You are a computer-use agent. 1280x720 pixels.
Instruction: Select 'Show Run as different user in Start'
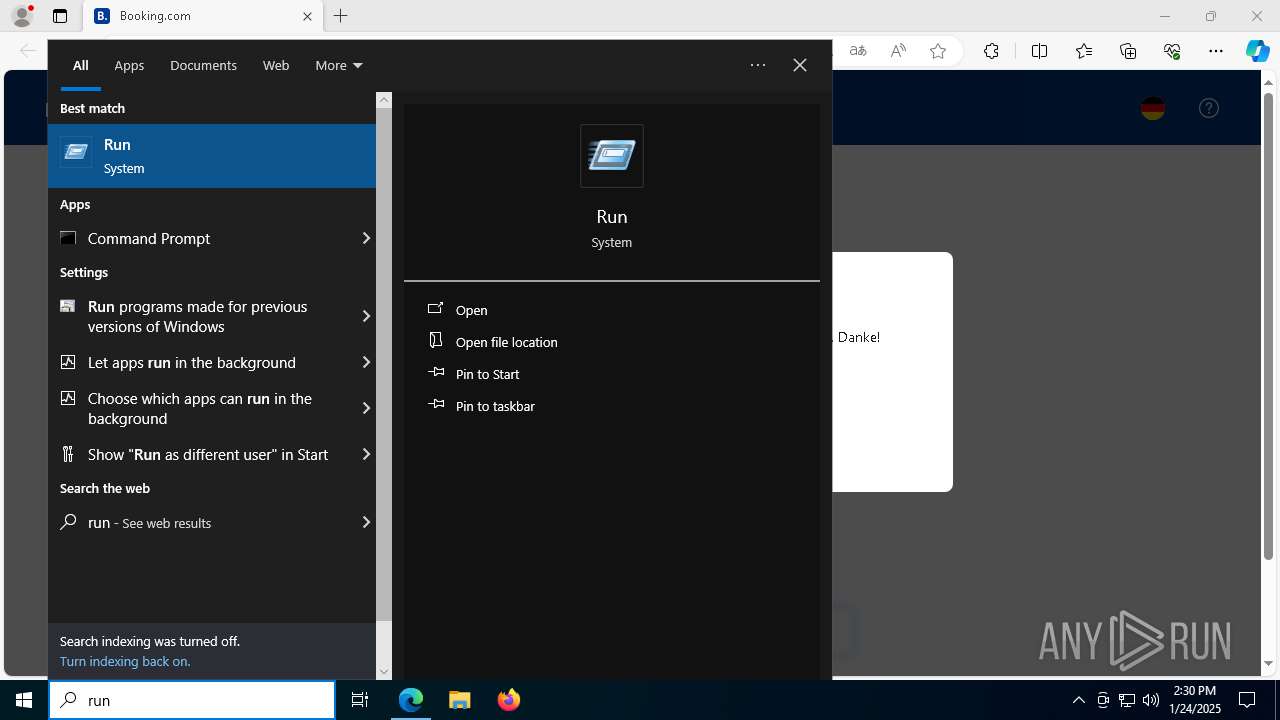(x=200, y=454)
